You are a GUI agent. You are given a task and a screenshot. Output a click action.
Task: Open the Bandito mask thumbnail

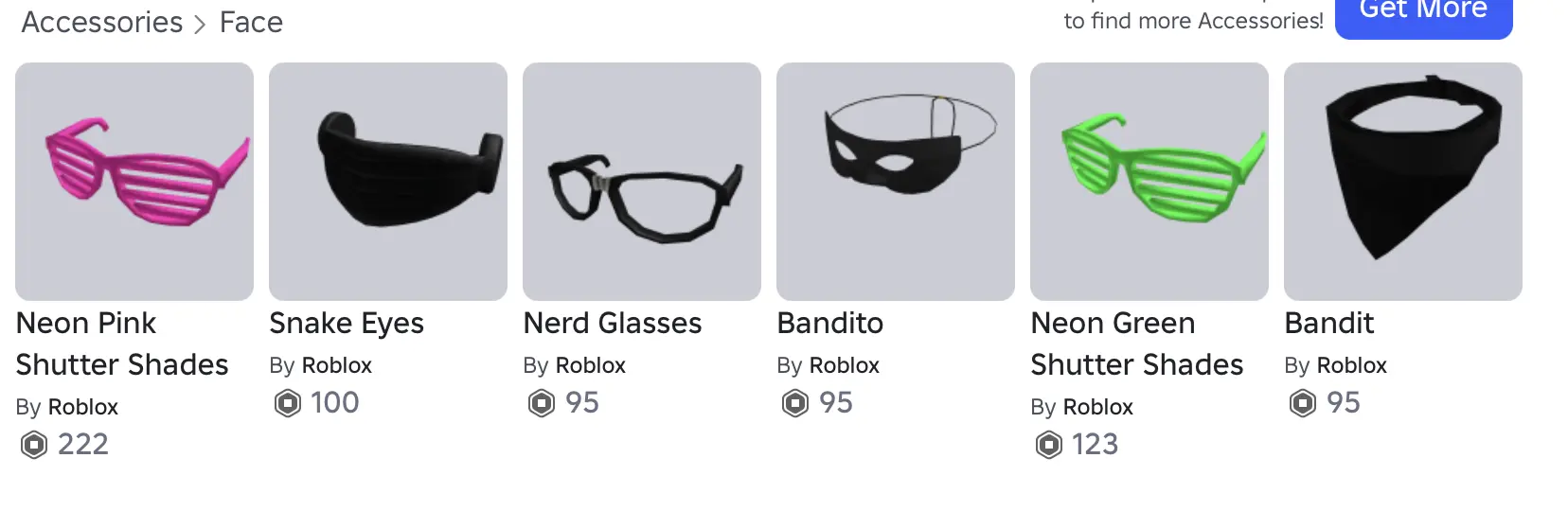896,182
